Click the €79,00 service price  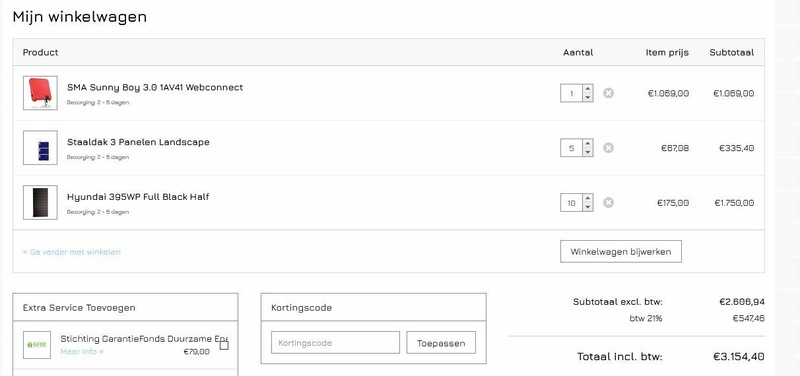[x=196, y=352]
